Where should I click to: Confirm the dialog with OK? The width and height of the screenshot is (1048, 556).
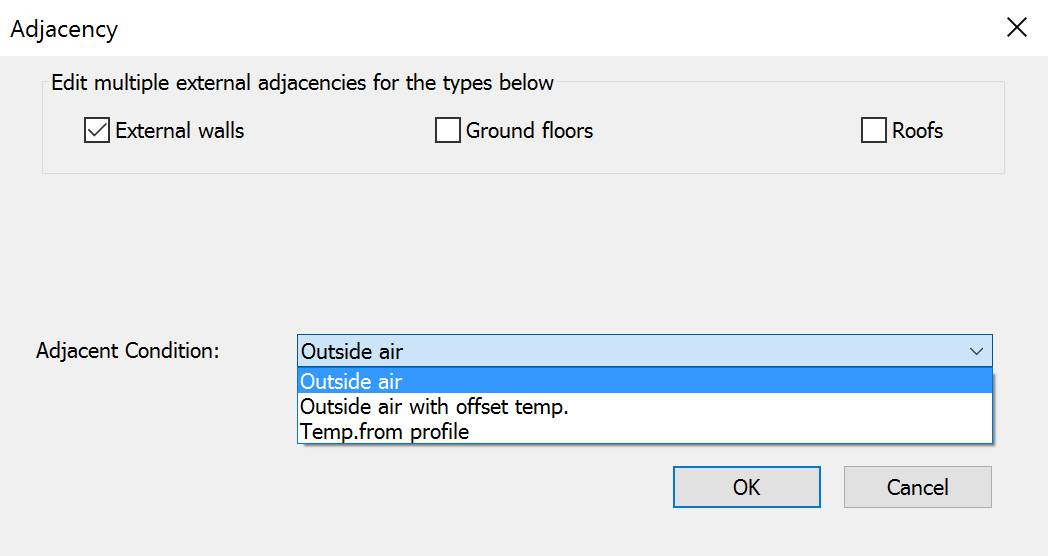746,487
